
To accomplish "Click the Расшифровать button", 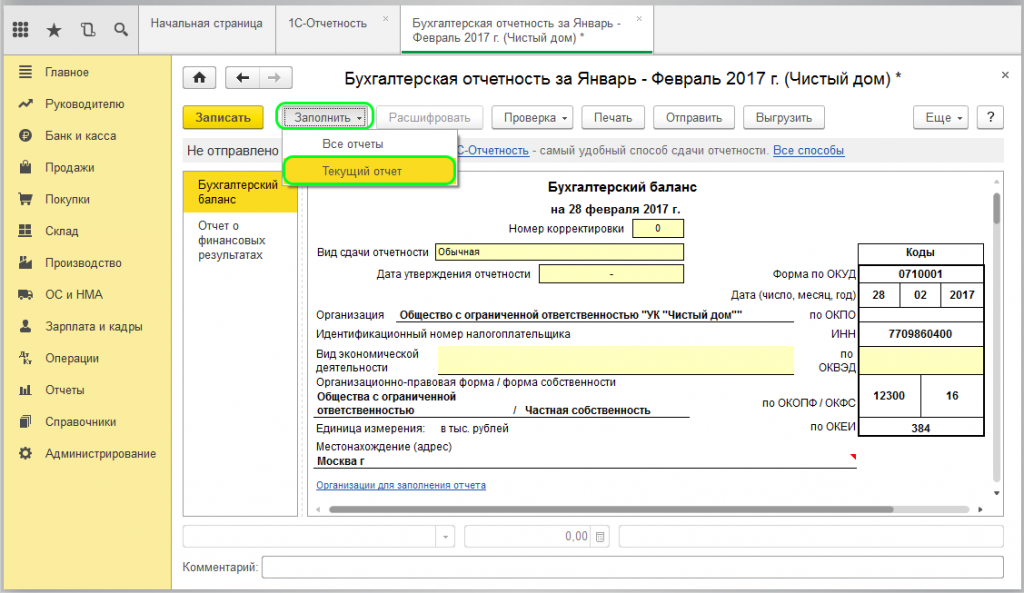I will (x=429, y=118).
